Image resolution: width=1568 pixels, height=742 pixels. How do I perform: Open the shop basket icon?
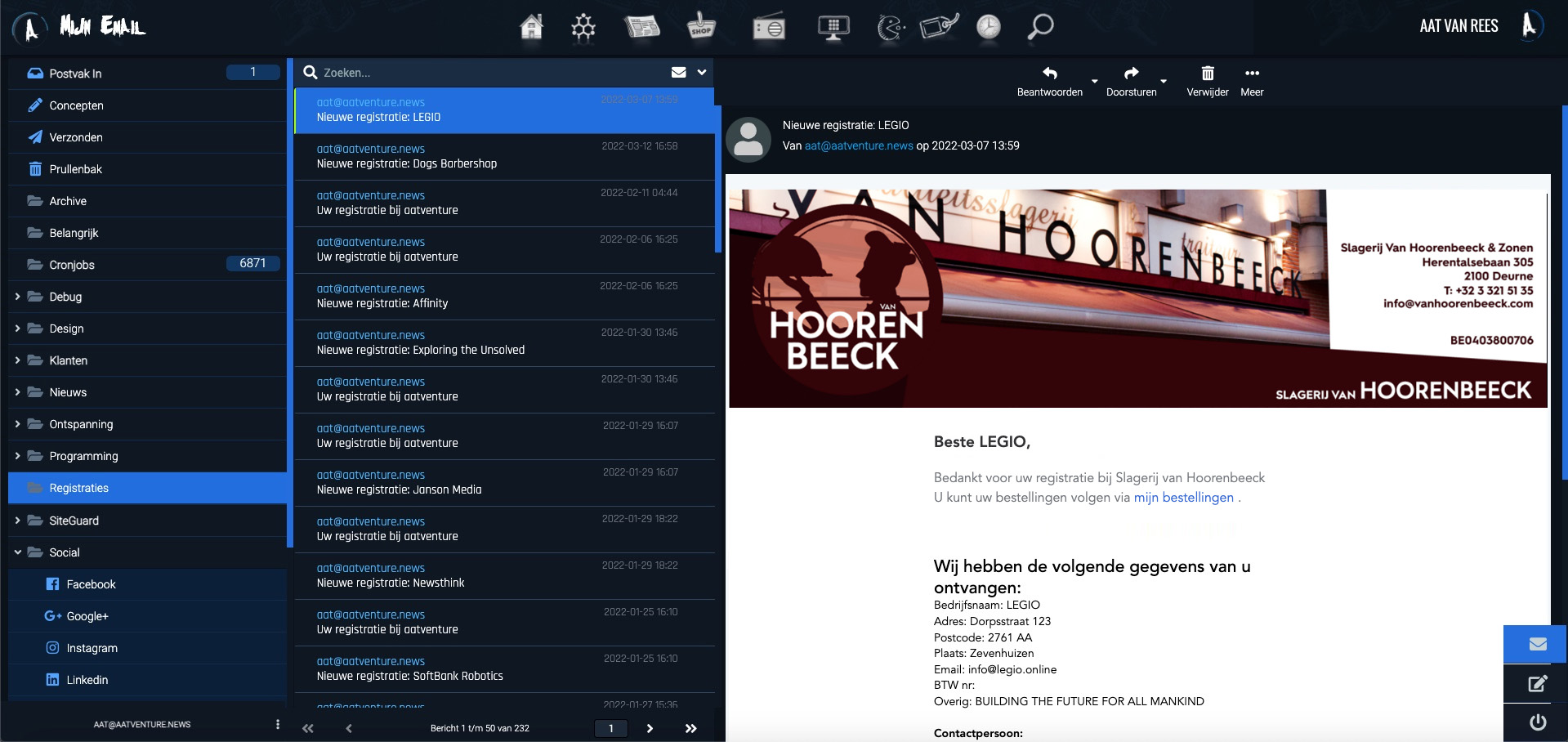(701, 26)
